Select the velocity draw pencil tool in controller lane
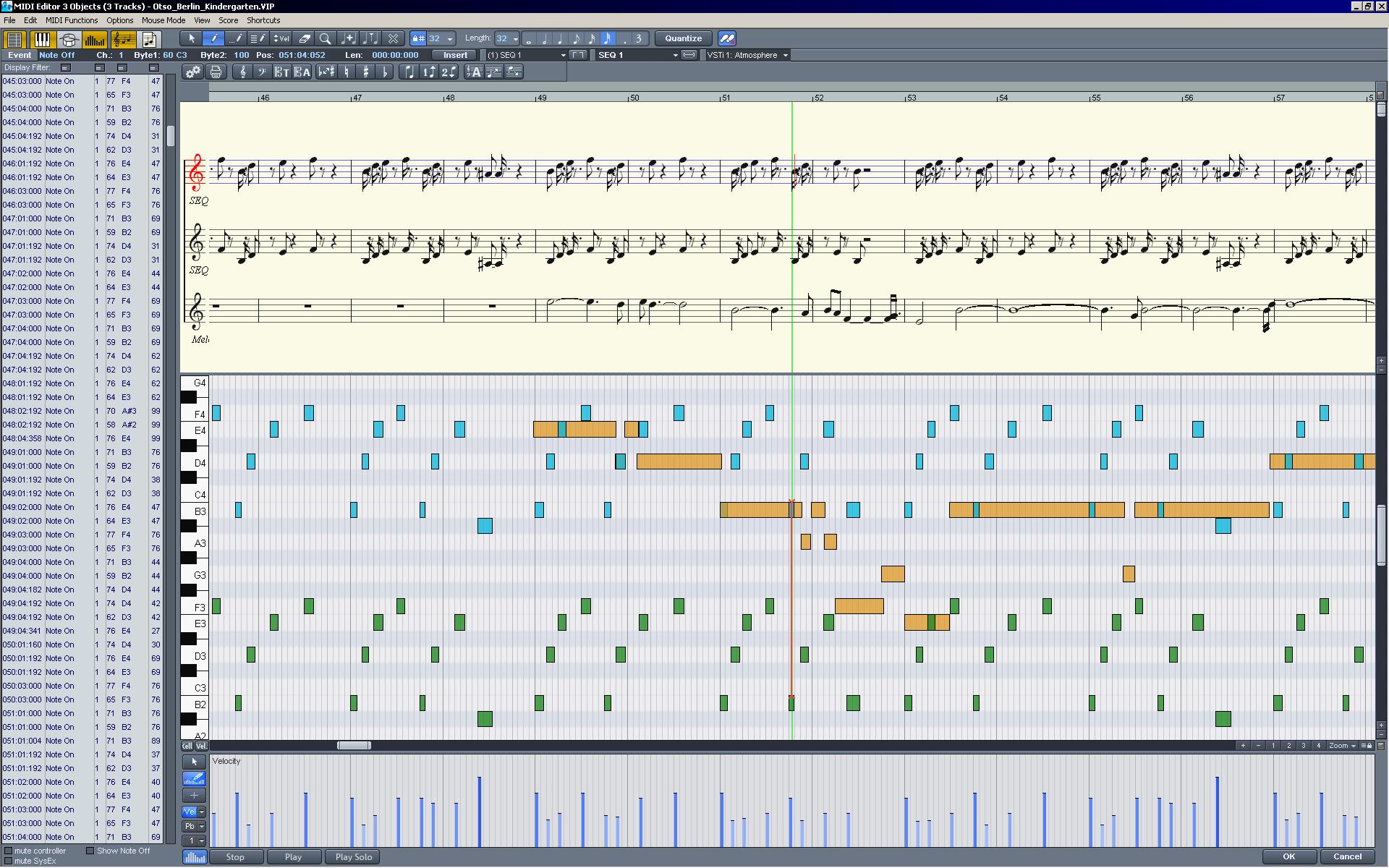The image size is (1389, 868). pos(194,779)
